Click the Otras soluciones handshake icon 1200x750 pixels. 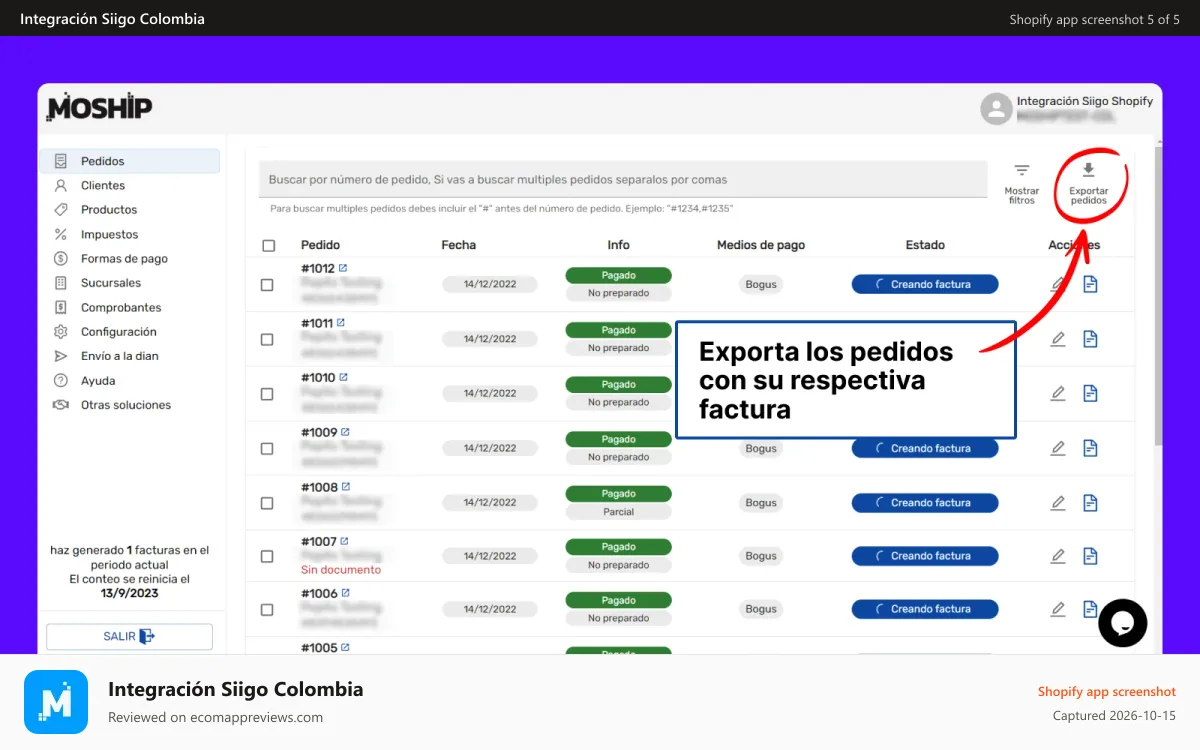coord(61,405)
